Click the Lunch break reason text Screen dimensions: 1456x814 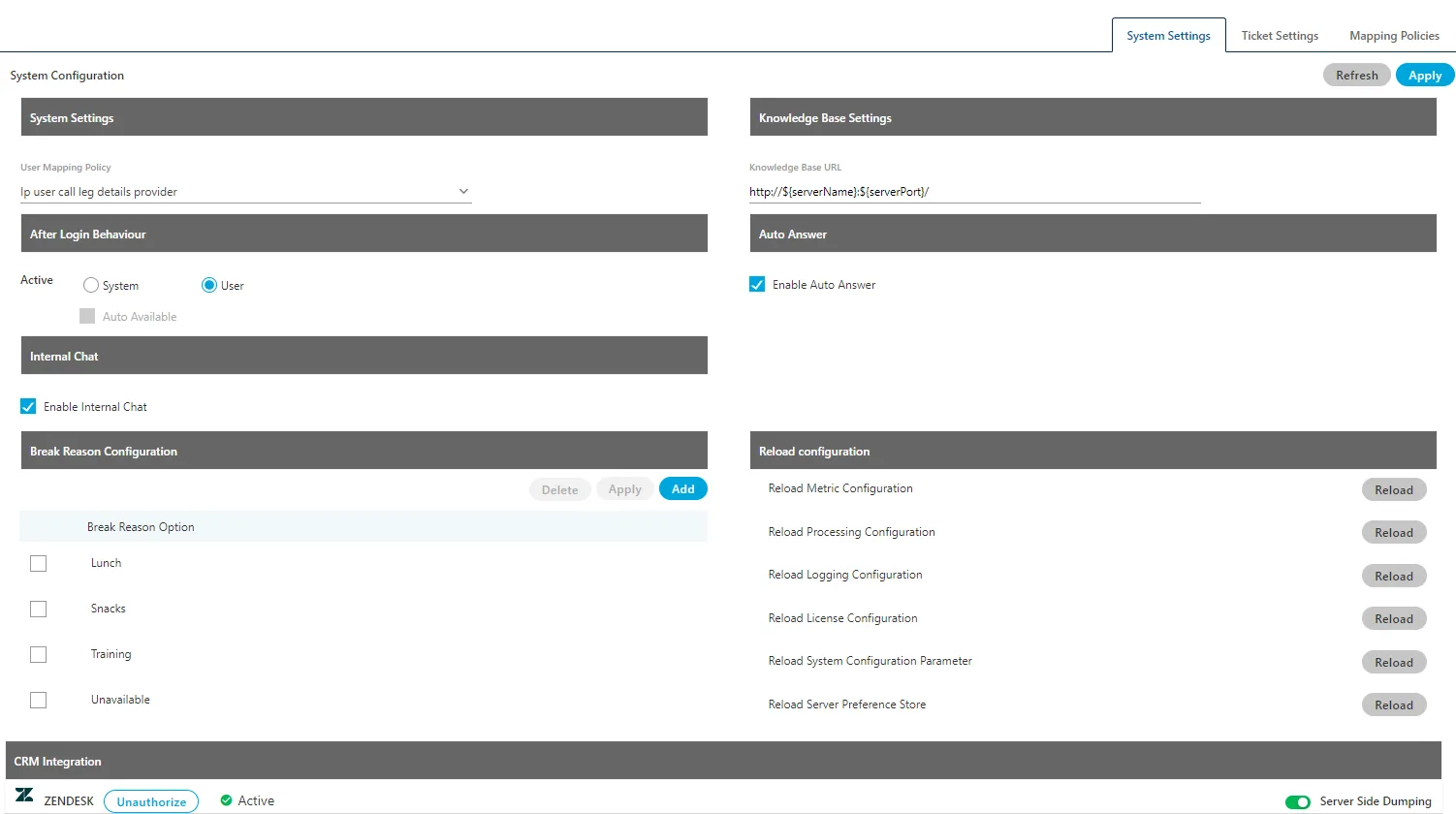pos(107,563)
